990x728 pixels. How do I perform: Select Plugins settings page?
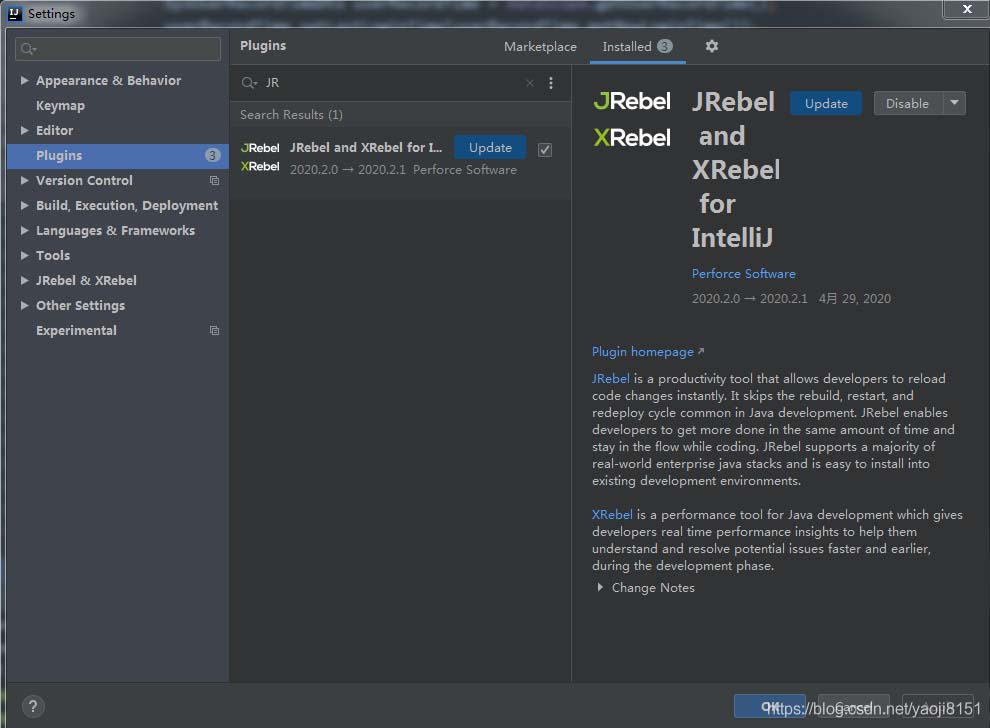pos(117,155)
